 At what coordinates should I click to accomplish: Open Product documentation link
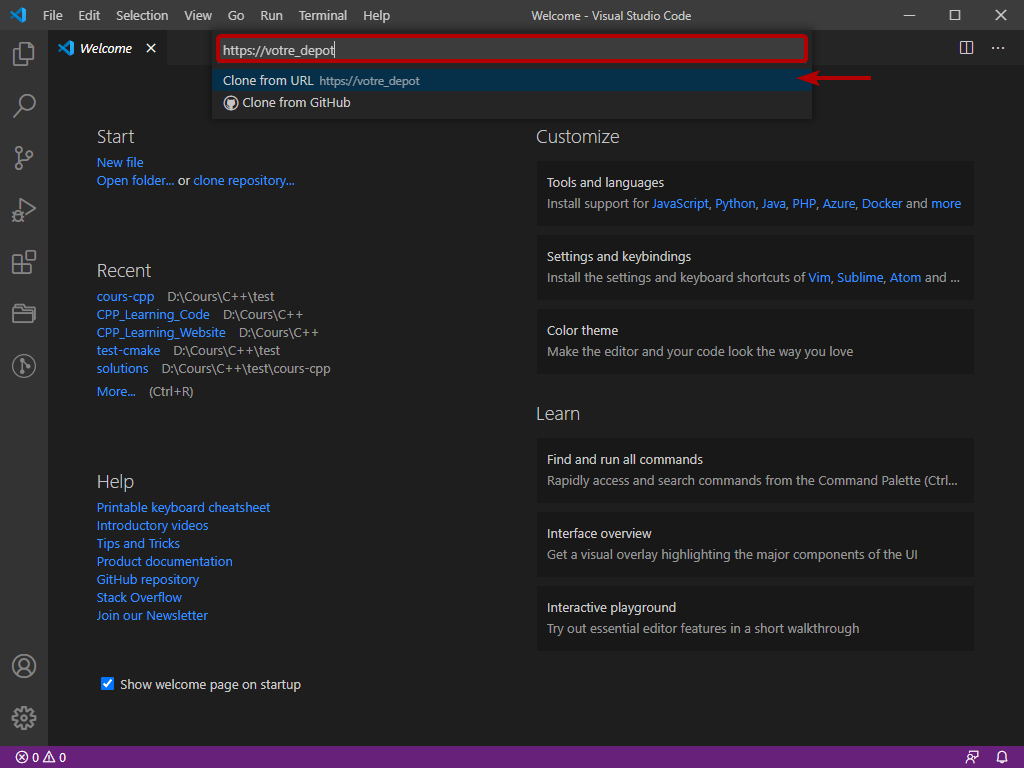pos(165,562)
